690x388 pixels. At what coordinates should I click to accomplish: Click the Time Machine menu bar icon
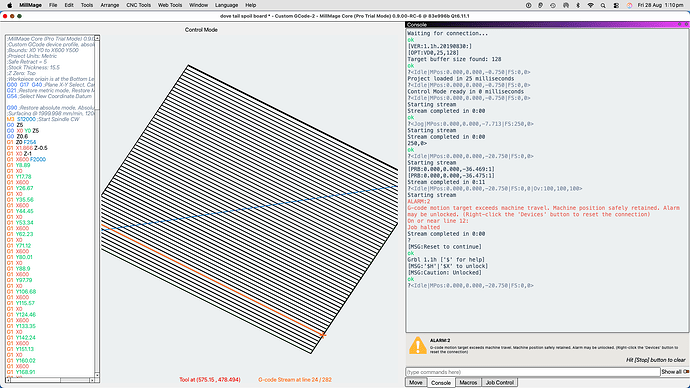tap(553, 5)
